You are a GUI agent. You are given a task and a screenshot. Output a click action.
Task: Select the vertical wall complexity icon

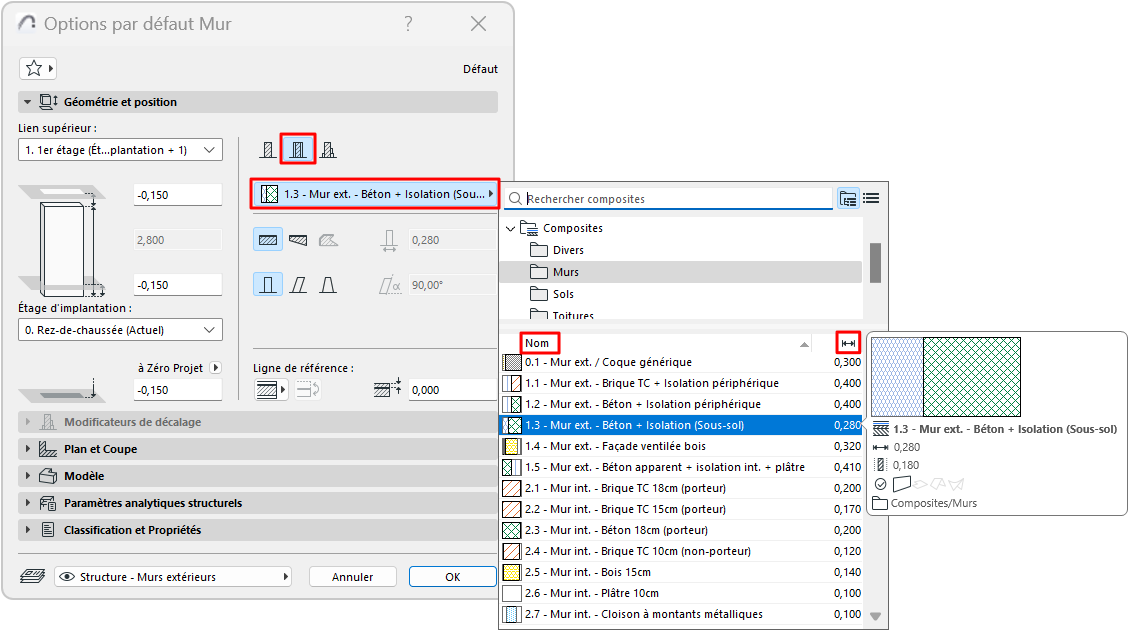point(268,285)
